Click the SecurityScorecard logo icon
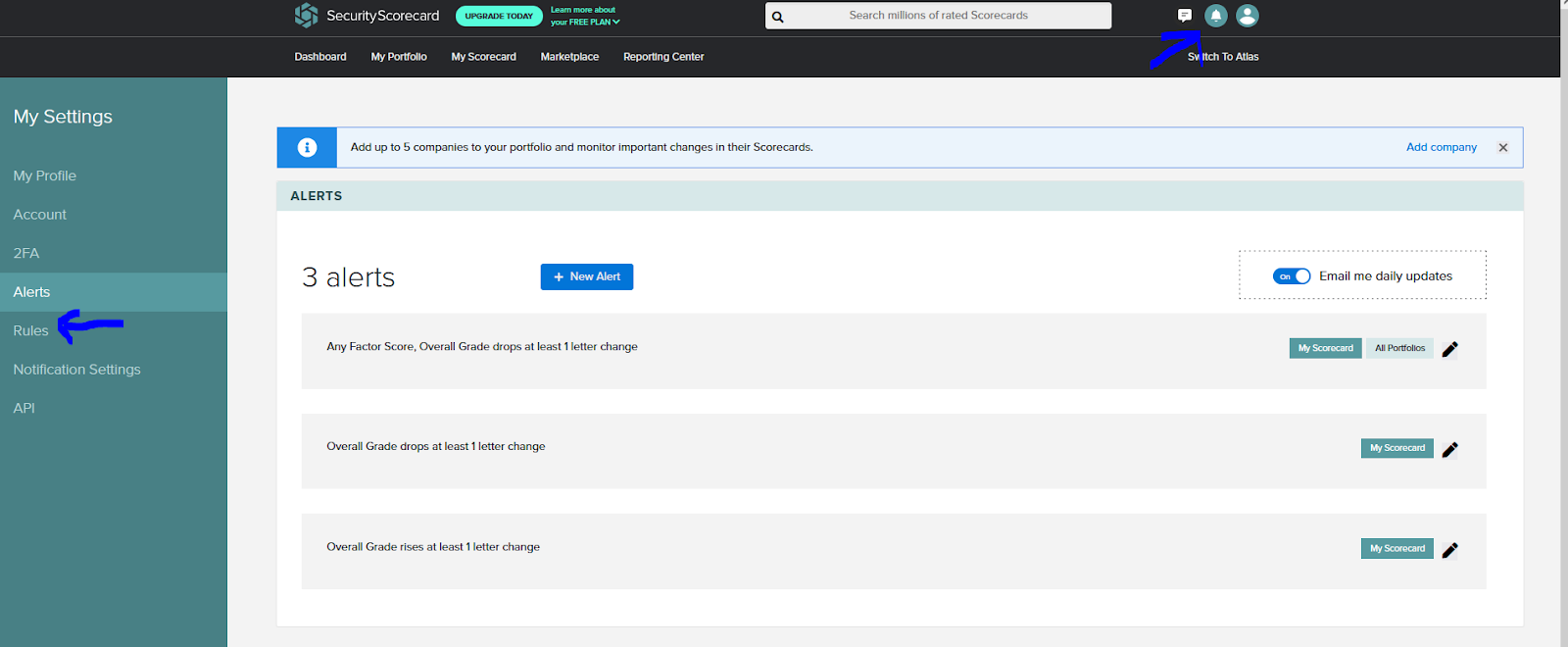1568x647 pixels. tap(307, 15)
